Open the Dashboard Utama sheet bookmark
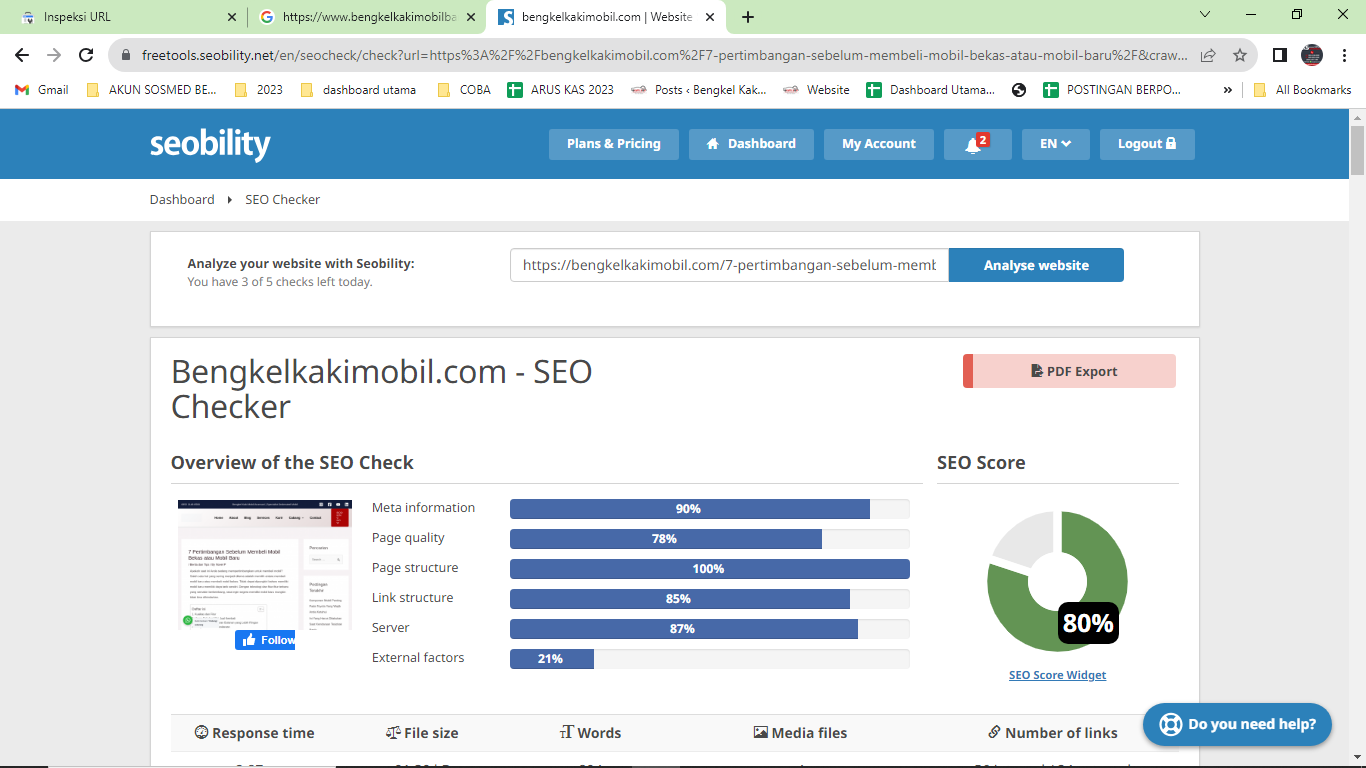 [930, 89]
